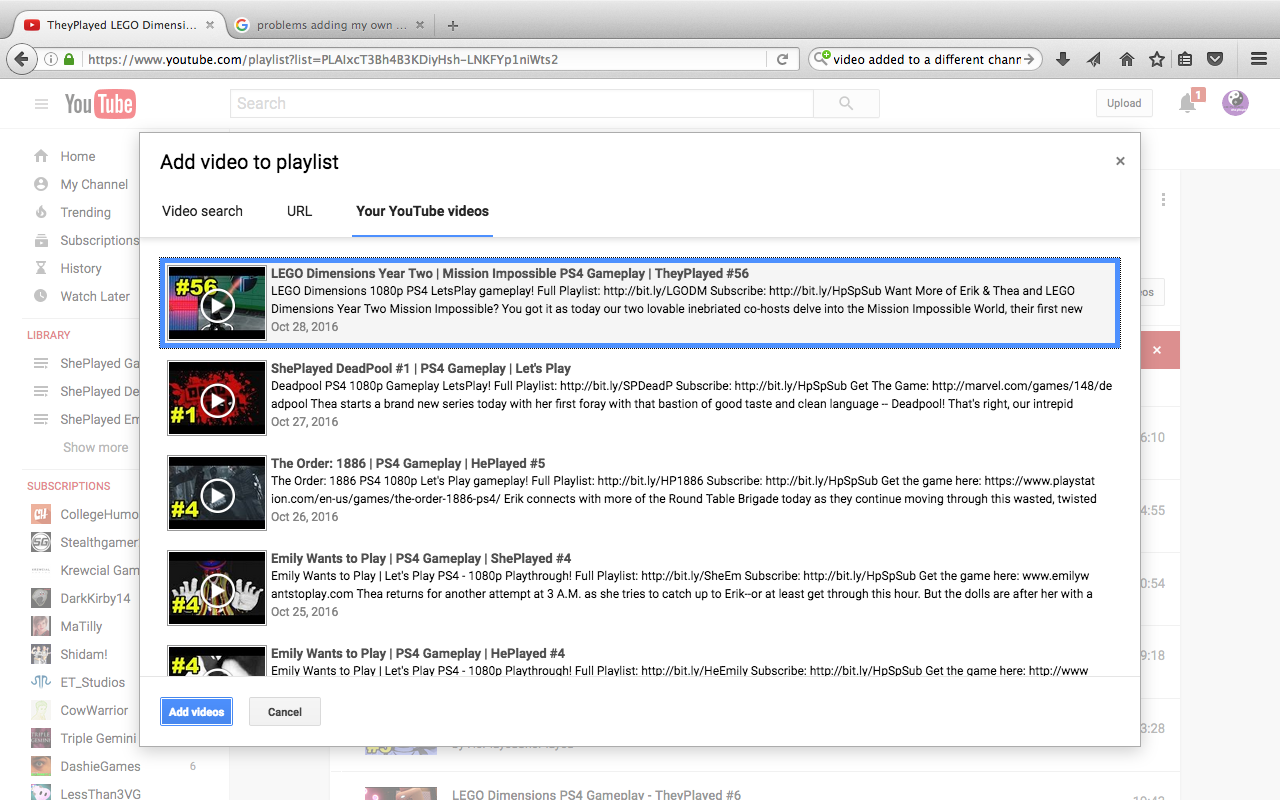Click the My Channel sidebar icon
Screen dimensions: 1280x800
[41, 184]
